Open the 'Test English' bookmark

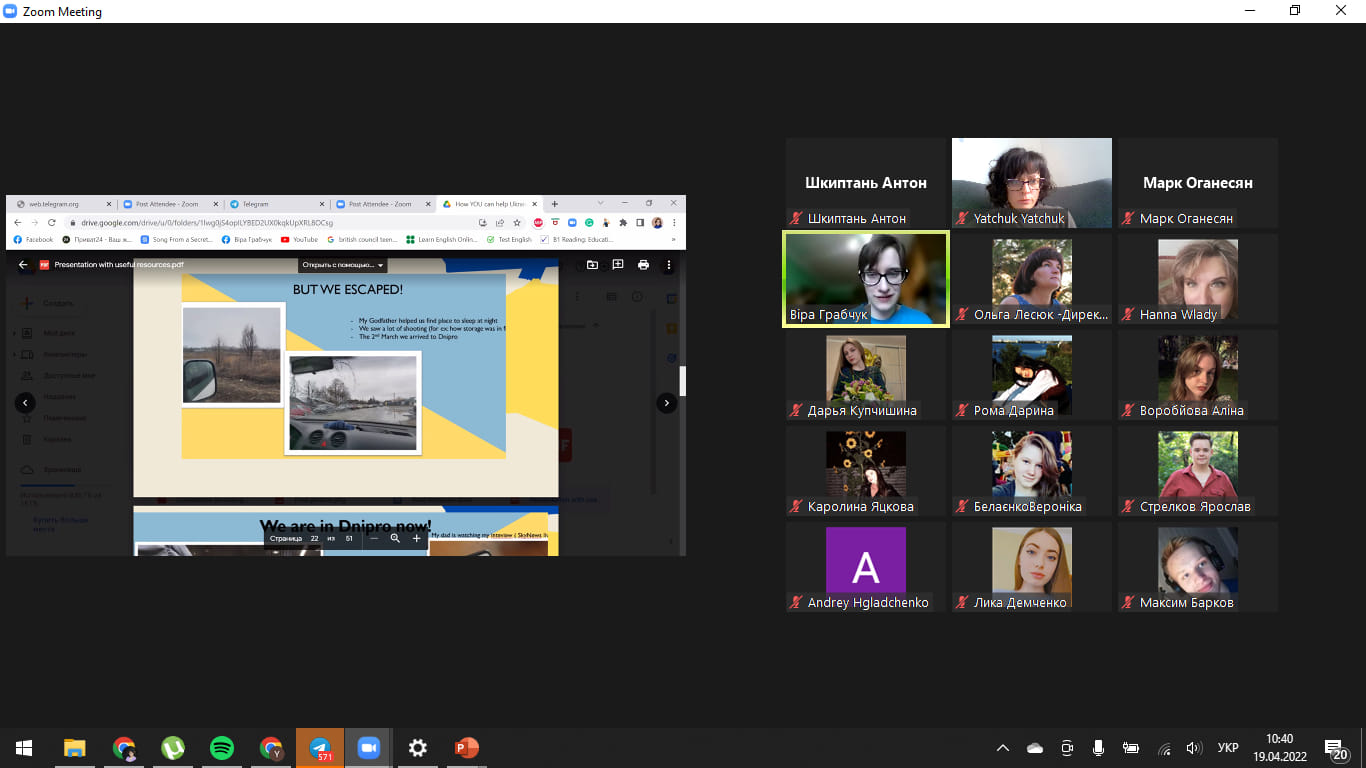pos(509,240)
